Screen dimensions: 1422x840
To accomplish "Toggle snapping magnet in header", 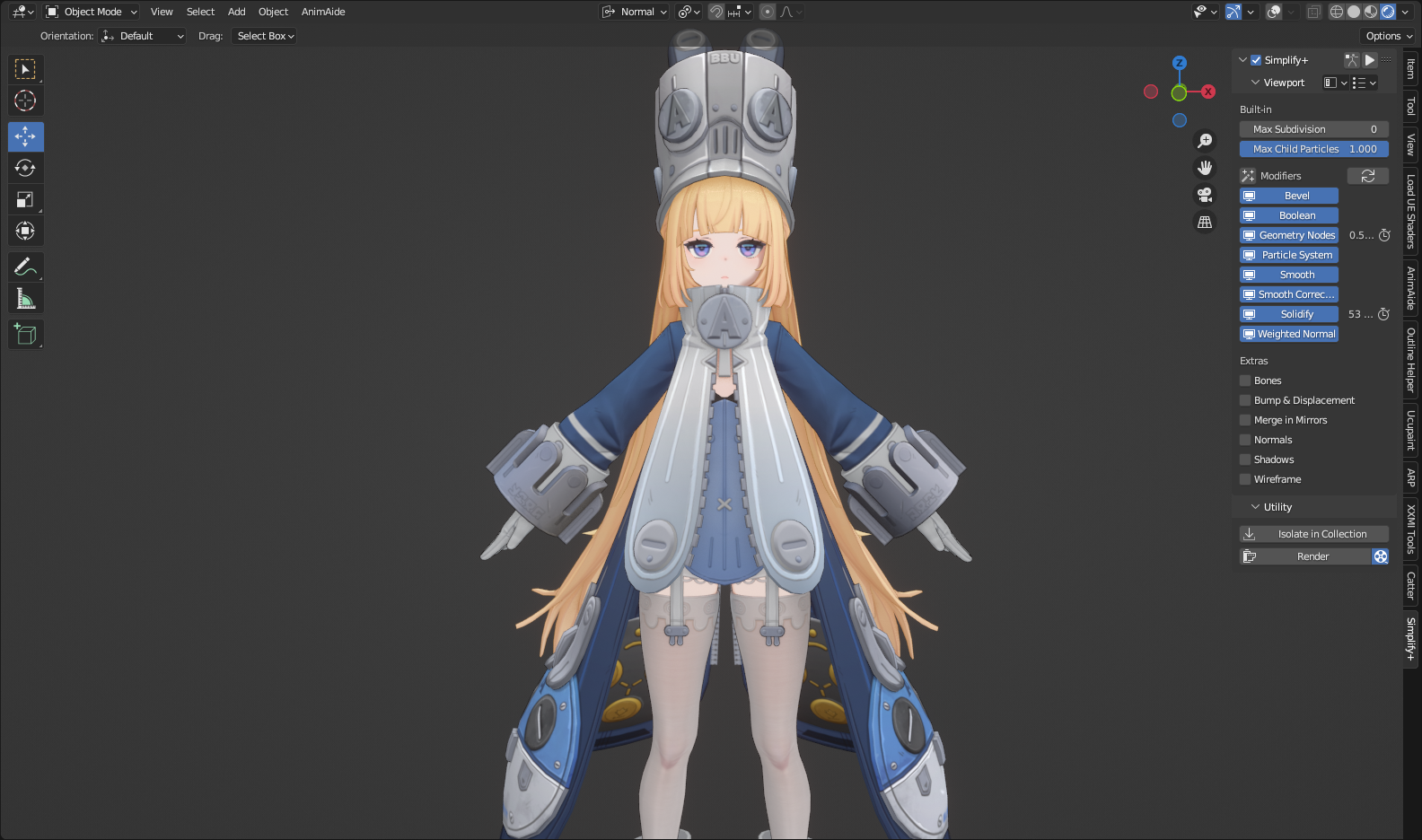I will (716, 12).
